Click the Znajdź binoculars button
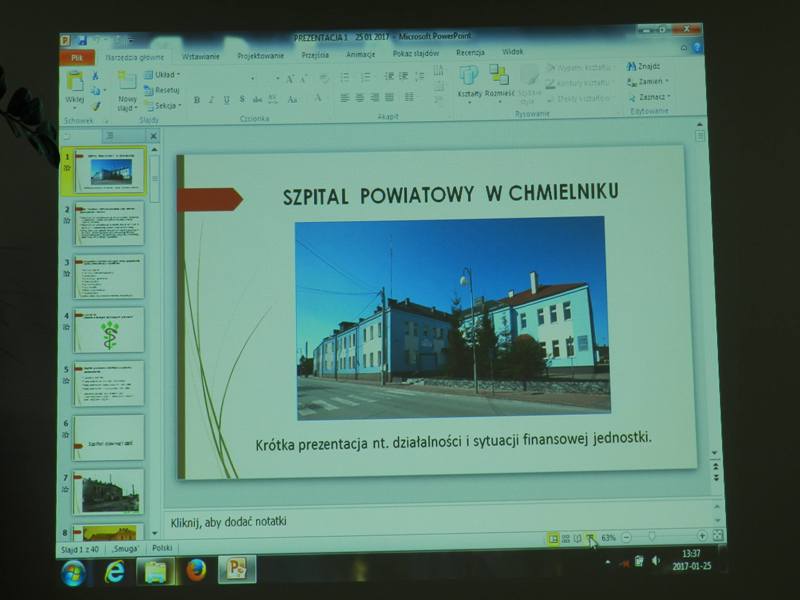The image size is (800, 600). click(x=644, y=66)
